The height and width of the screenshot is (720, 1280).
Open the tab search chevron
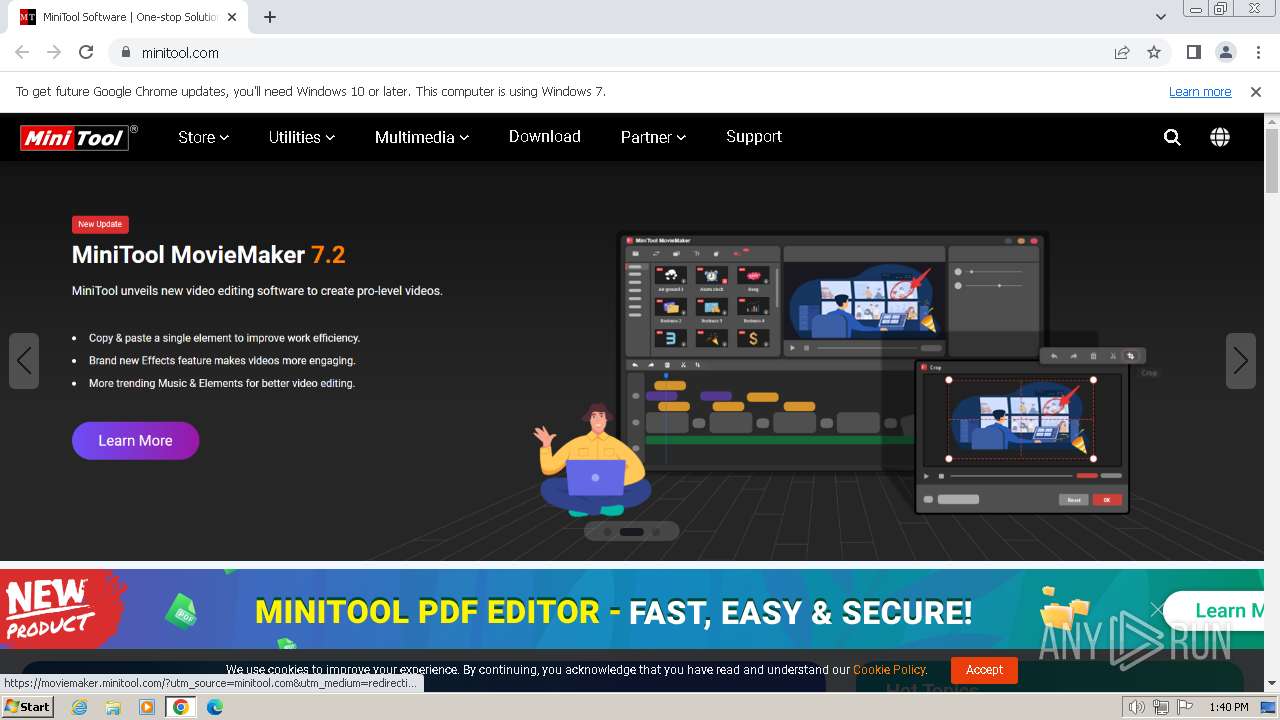pyautogui.click(x=1161, y=17)
